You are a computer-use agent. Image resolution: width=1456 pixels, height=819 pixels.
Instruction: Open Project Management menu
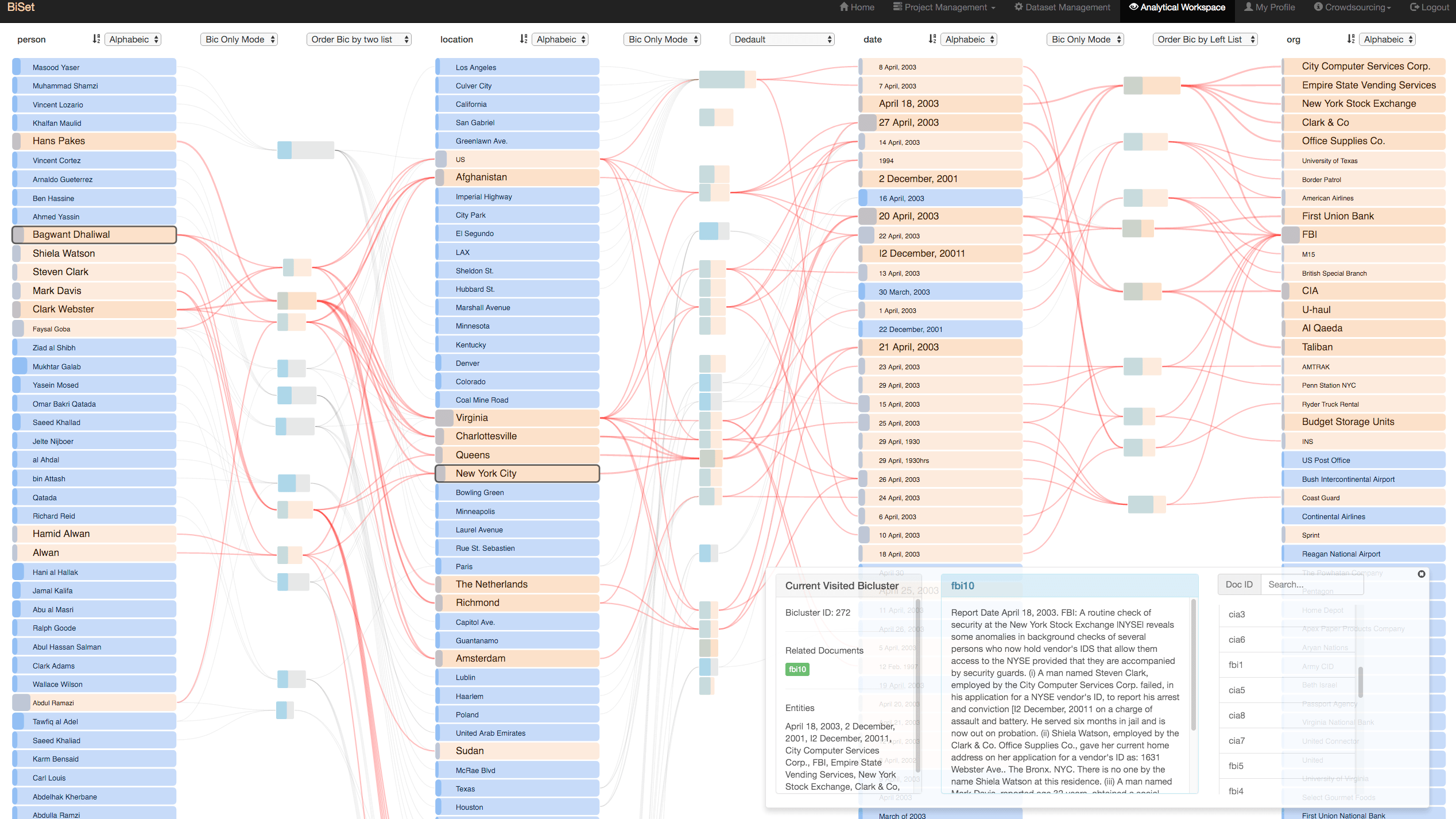coord(944,7)
